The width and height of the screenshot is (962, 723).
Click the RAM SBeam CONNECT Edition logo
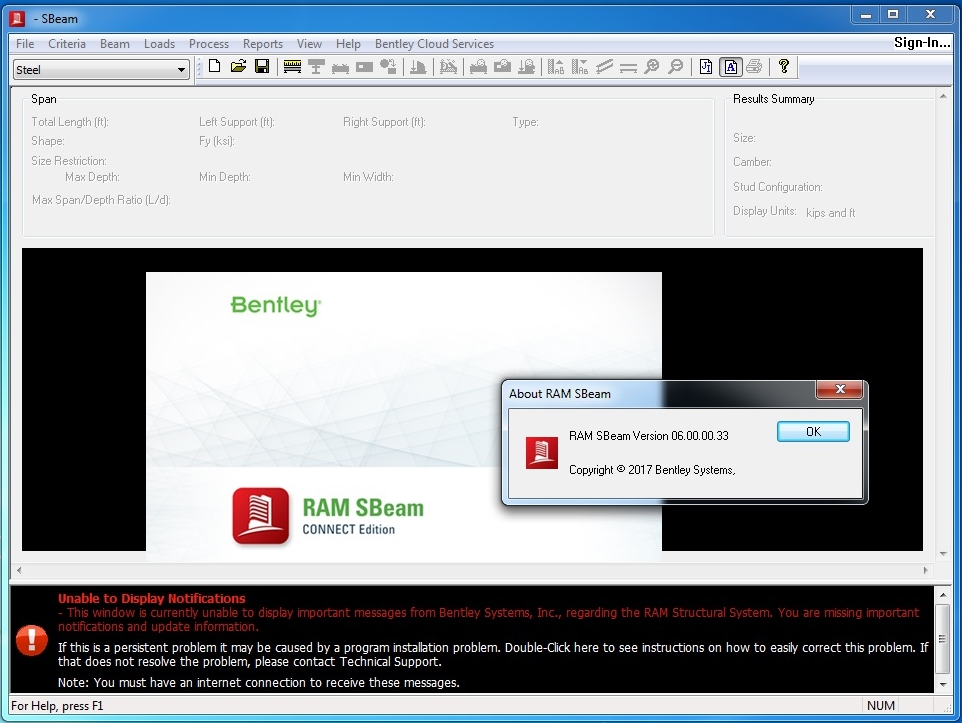[328, 516]
